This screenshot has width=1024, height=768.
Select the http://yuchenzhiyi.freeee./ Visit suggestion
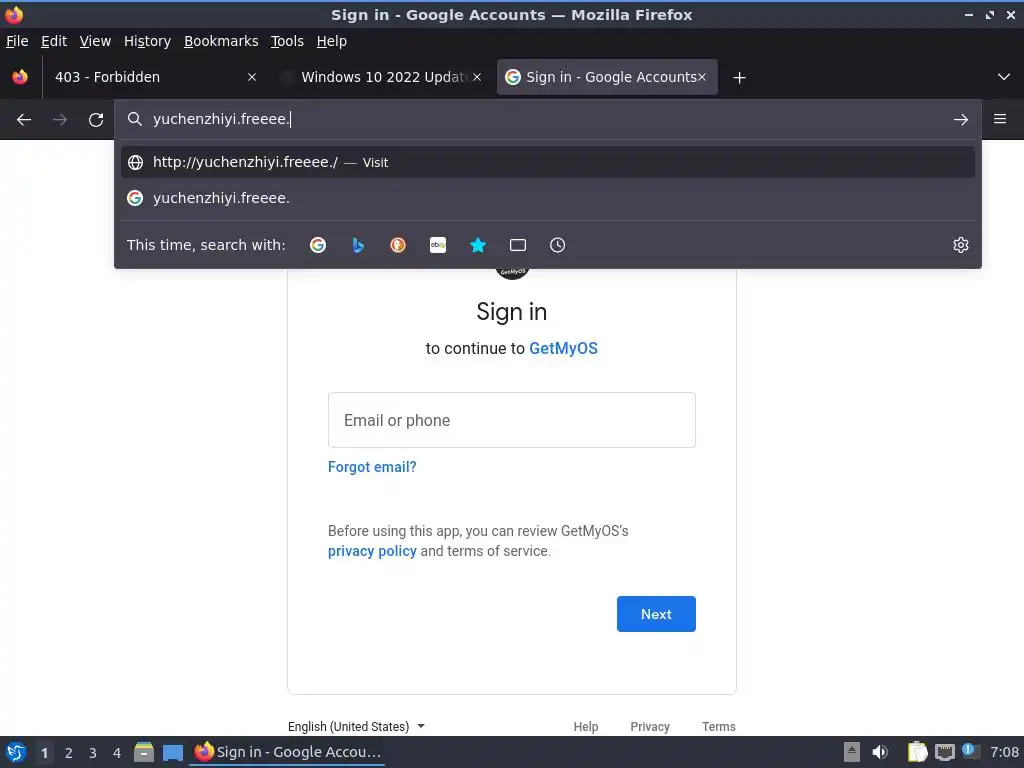548,162
